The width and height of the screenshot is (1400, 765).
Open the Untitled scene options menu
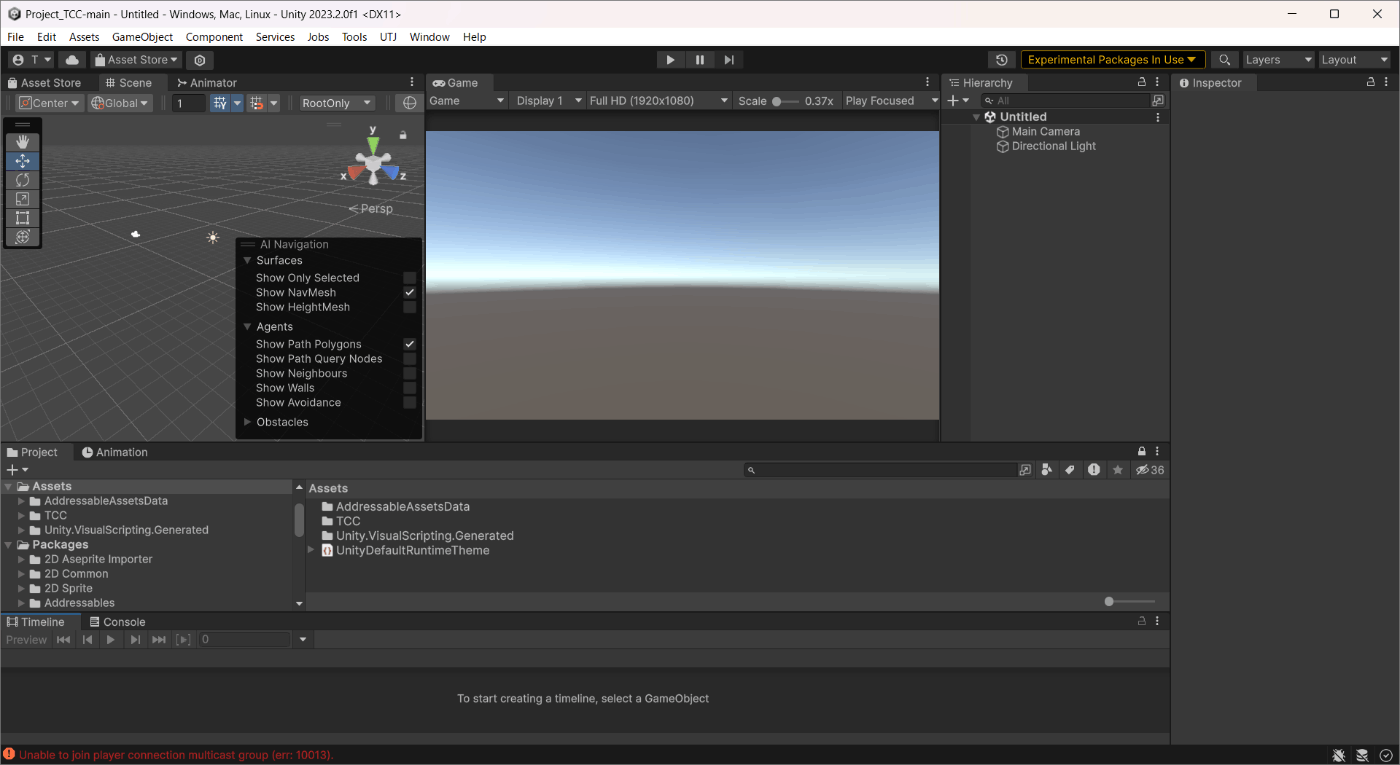[x=1158, y=117]
